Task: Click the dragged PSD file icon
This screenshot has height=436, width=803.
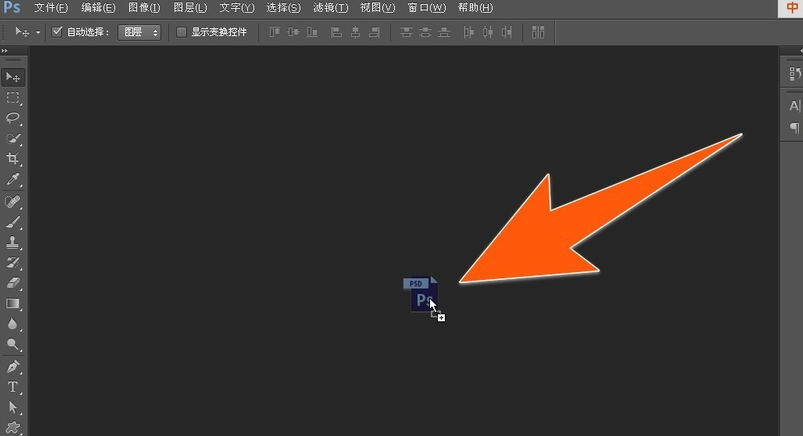Action: coord(421,295)
